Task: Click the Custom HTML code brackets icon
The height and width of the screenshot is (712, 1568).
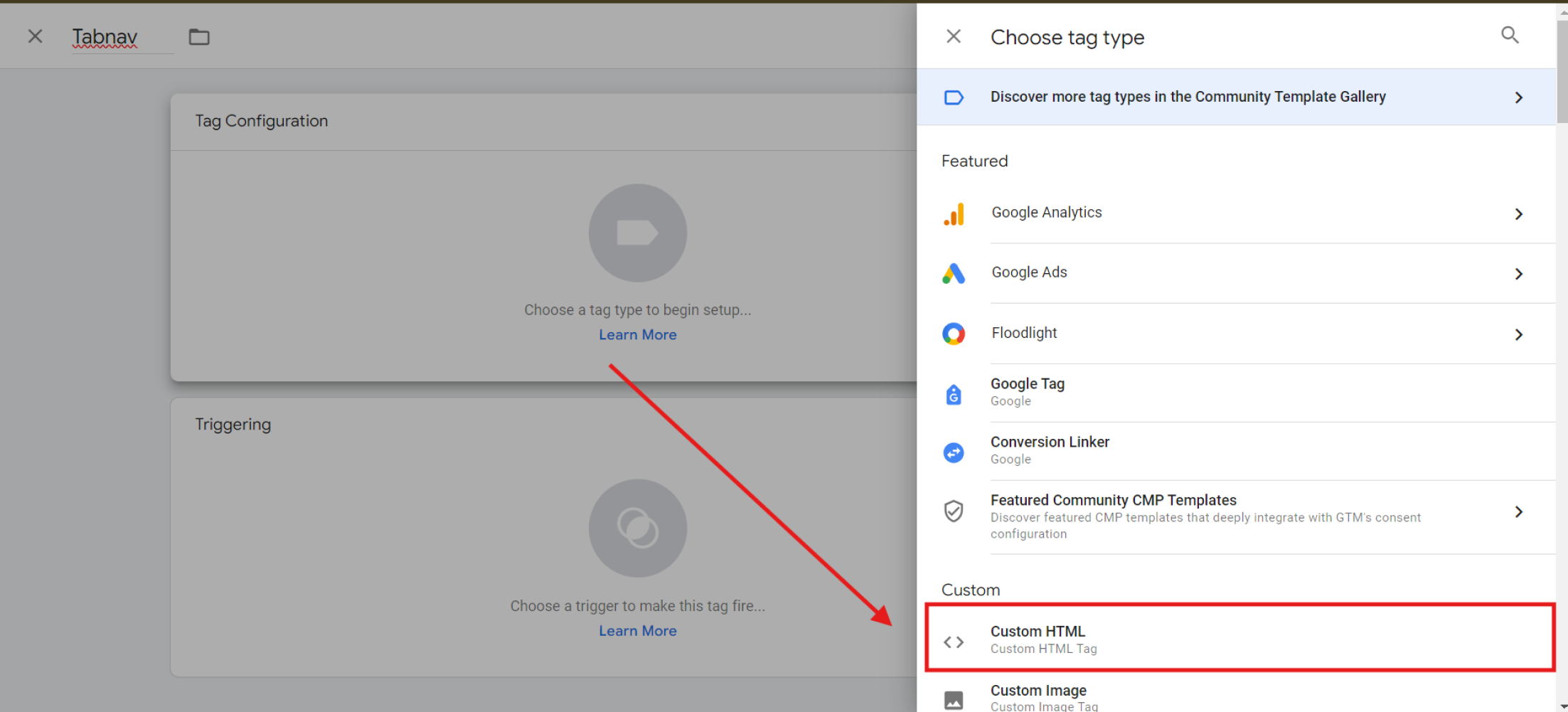Action: [x=954, y=642]
